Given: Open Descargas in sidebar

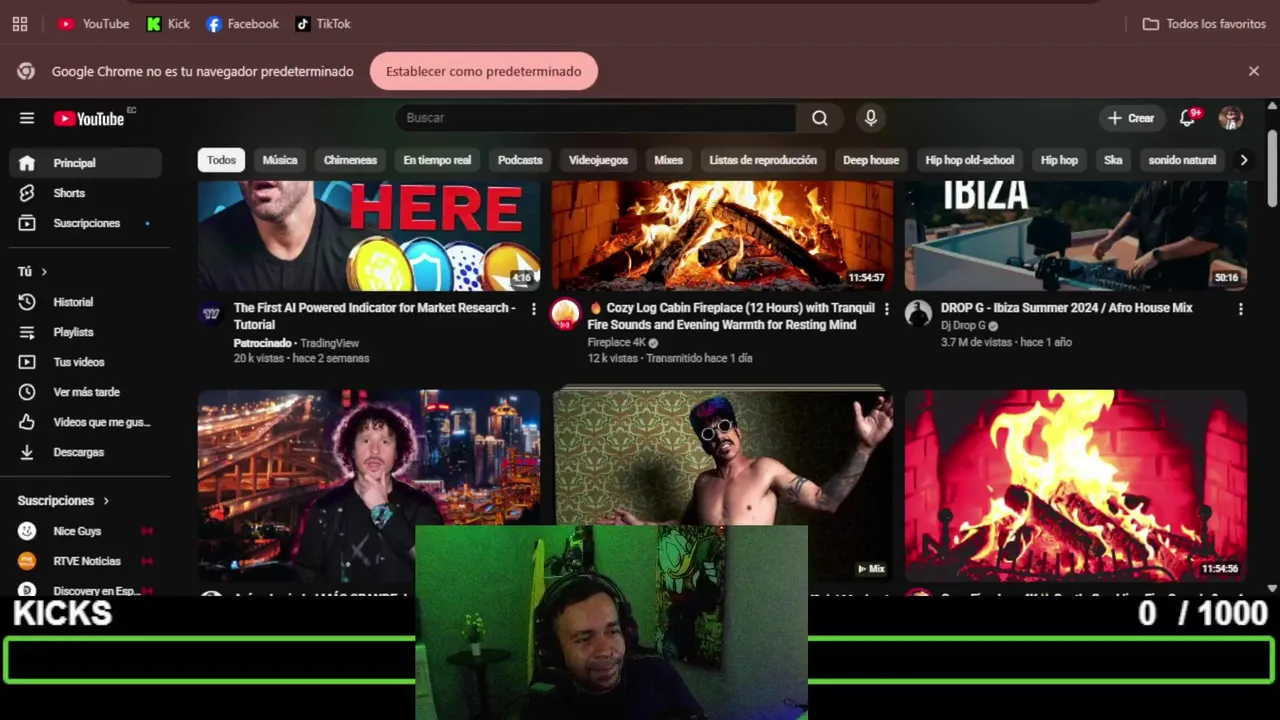Looking at the screenshot, I should [85, 452].
